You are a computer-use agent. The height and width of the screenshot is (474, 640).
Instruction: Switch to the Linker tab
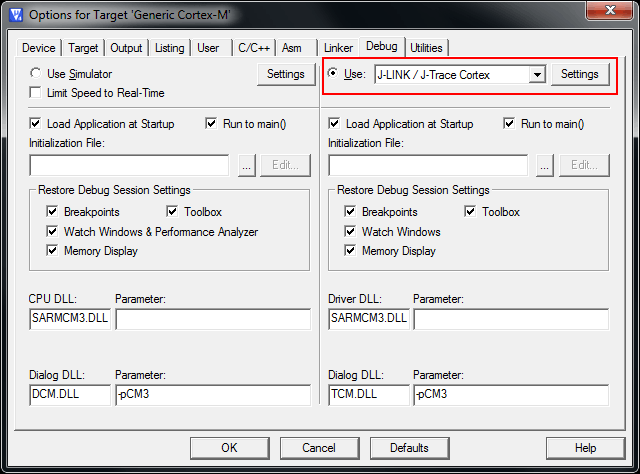pyautogui.click(x=339, y=48)
